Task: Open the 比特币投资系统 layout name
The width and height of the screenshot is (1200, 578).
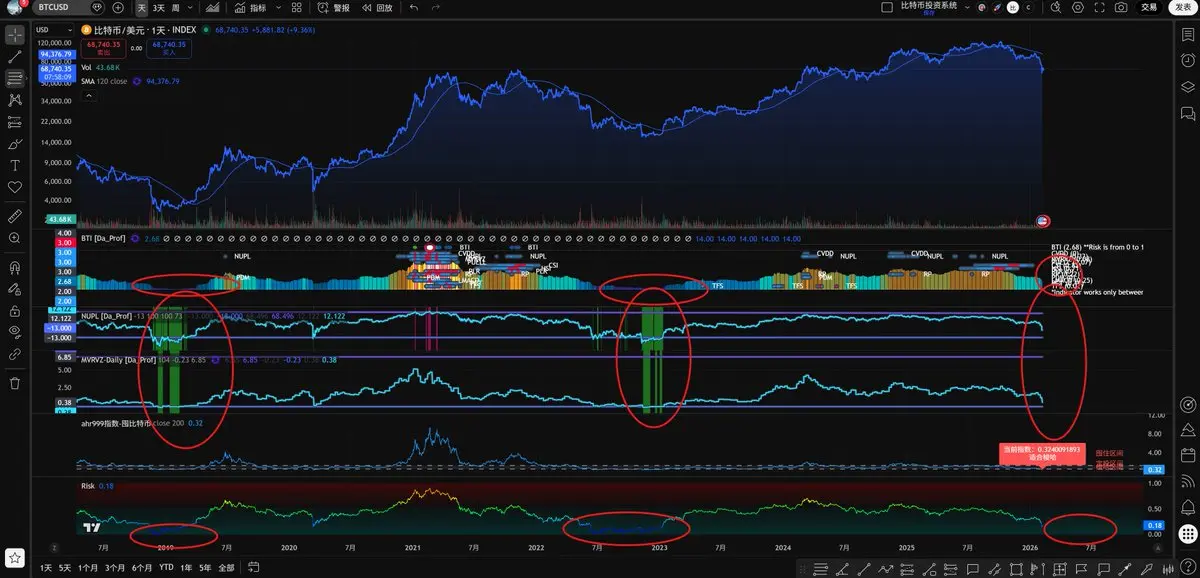Action: click(x=929, y=6)
